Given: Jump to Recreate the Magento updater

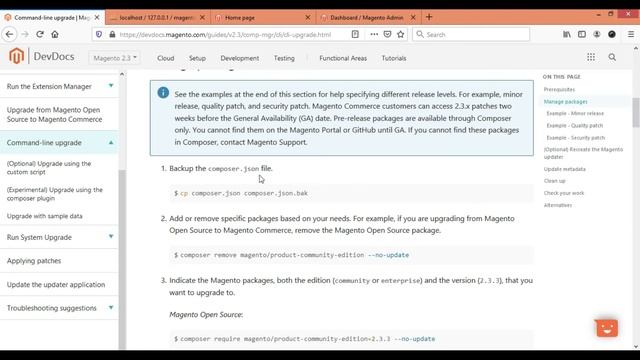Looking at the screenshot, I should pos(583,153).
